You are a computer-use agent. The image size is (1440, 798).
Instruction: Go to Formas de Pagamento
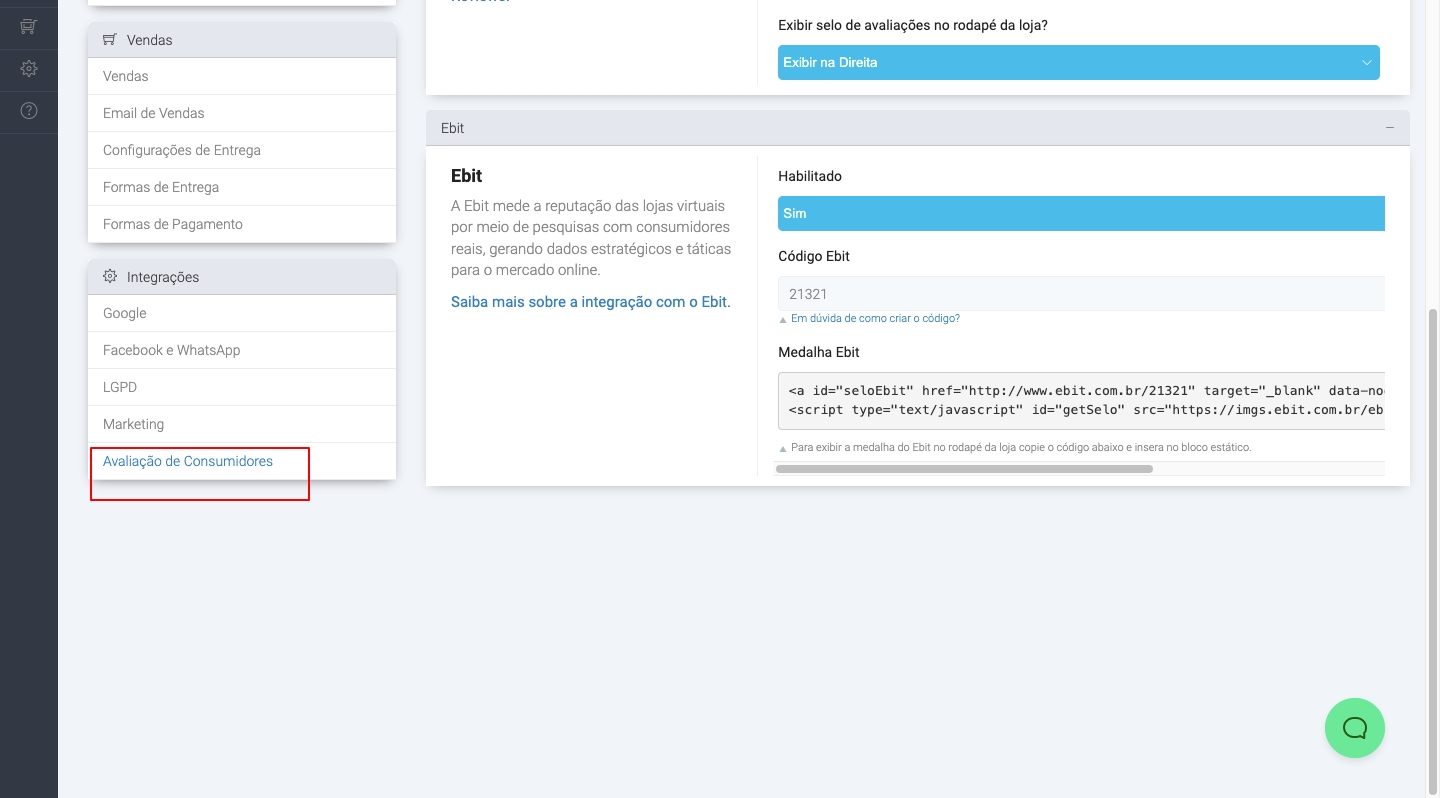pyautogui.click(x=173, y=224)
